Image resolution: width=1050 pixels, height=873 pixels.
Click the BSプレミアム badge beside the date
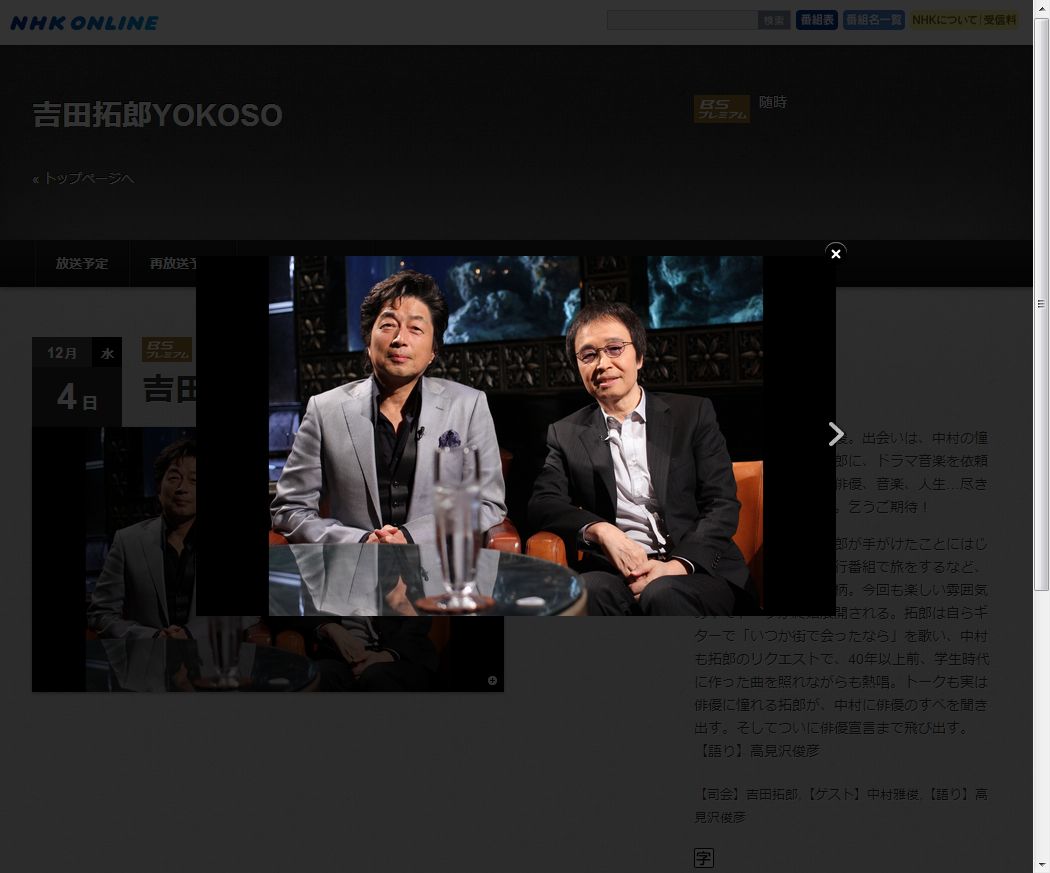167,349
